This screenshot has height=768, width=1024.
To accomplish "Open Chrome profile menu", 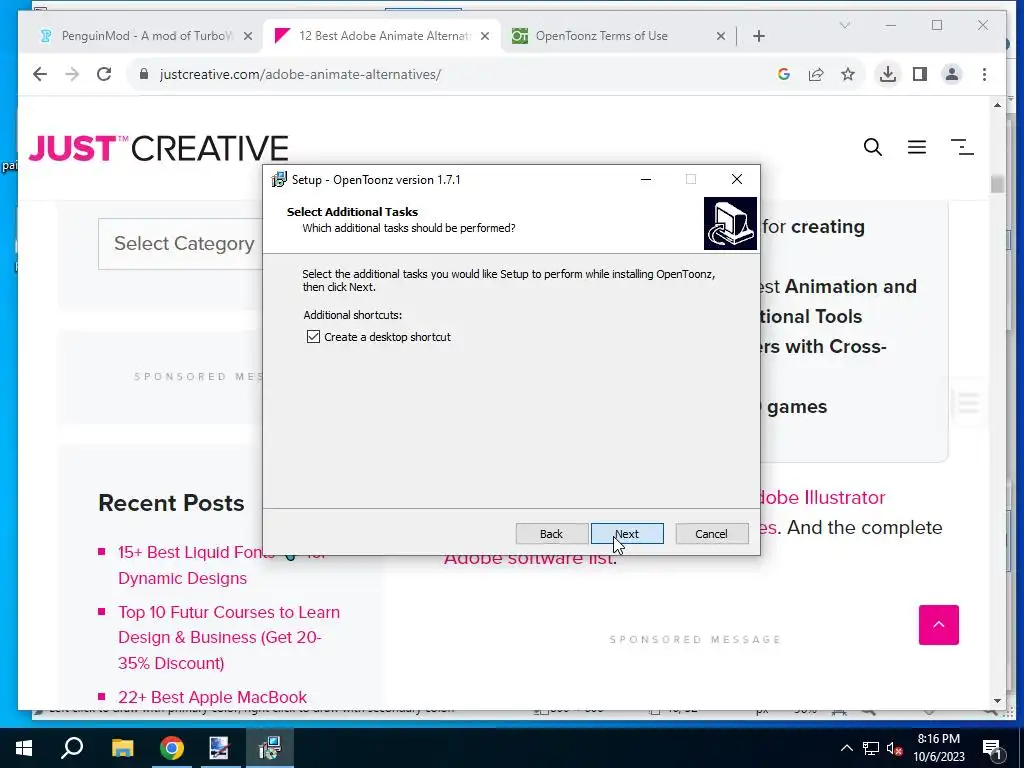I will coord(952,74).
